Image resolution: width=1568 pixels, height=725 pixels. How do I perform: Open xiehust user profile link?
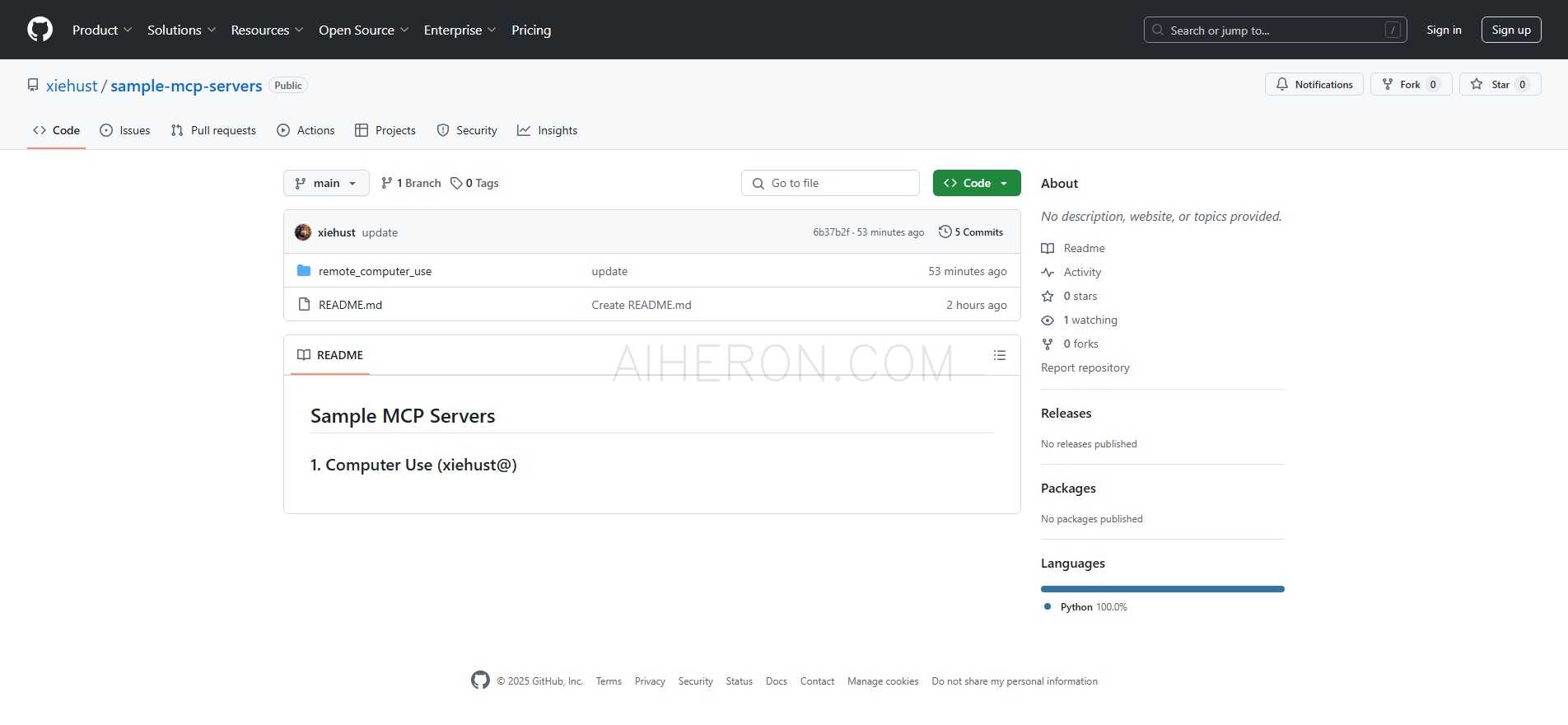(72, 86)
